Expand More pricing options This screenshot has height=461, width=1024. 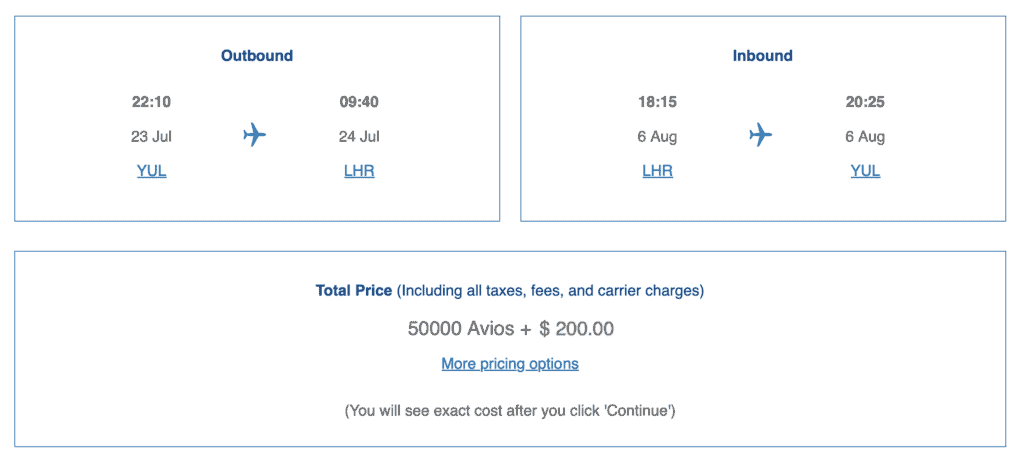[510, 364]
